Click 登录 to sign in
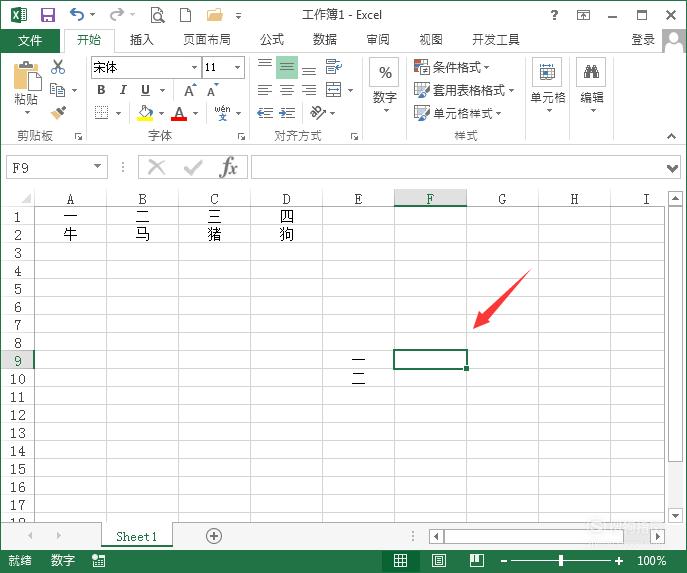 tap(643, 40)
